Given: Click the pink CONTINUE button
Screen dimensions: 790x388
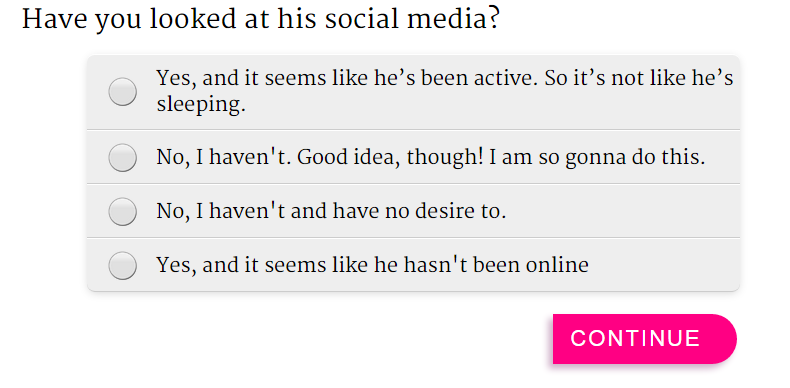Looking at the screenshot, I should pos(644,339).
